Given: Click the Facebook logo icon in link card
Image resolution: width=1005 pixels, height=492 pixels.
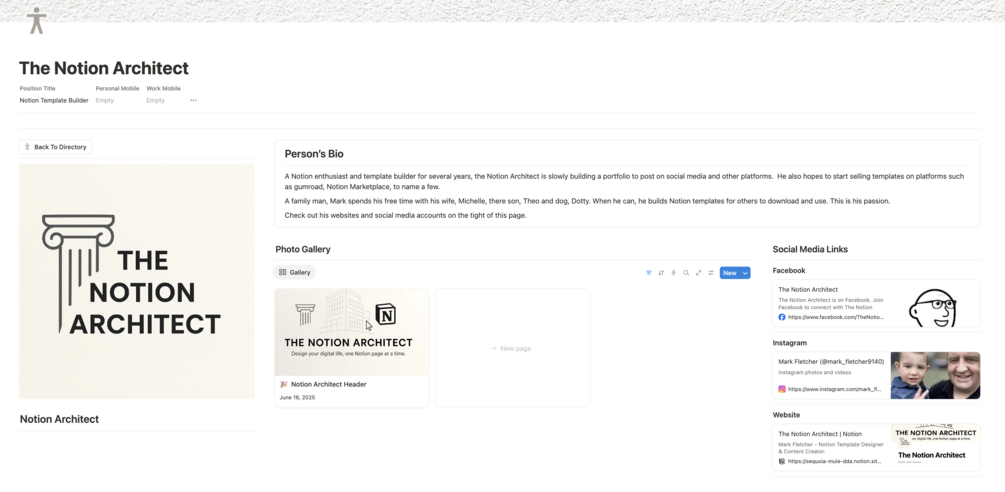Looking at the screenshot, I should 782,317.
